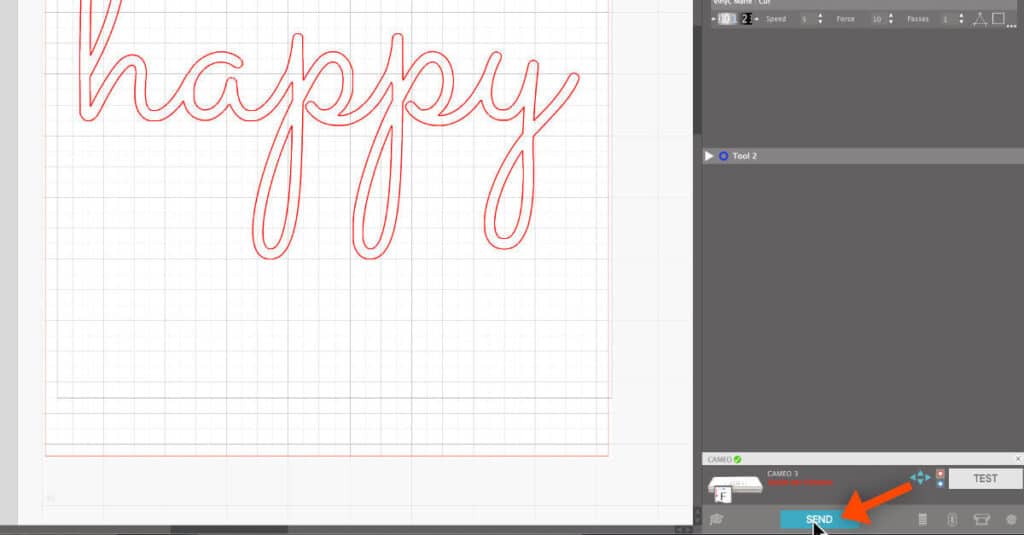Click the CAMEO 3 device name
This screenshot has width=1024, height=535.
[x=782, y=474]
